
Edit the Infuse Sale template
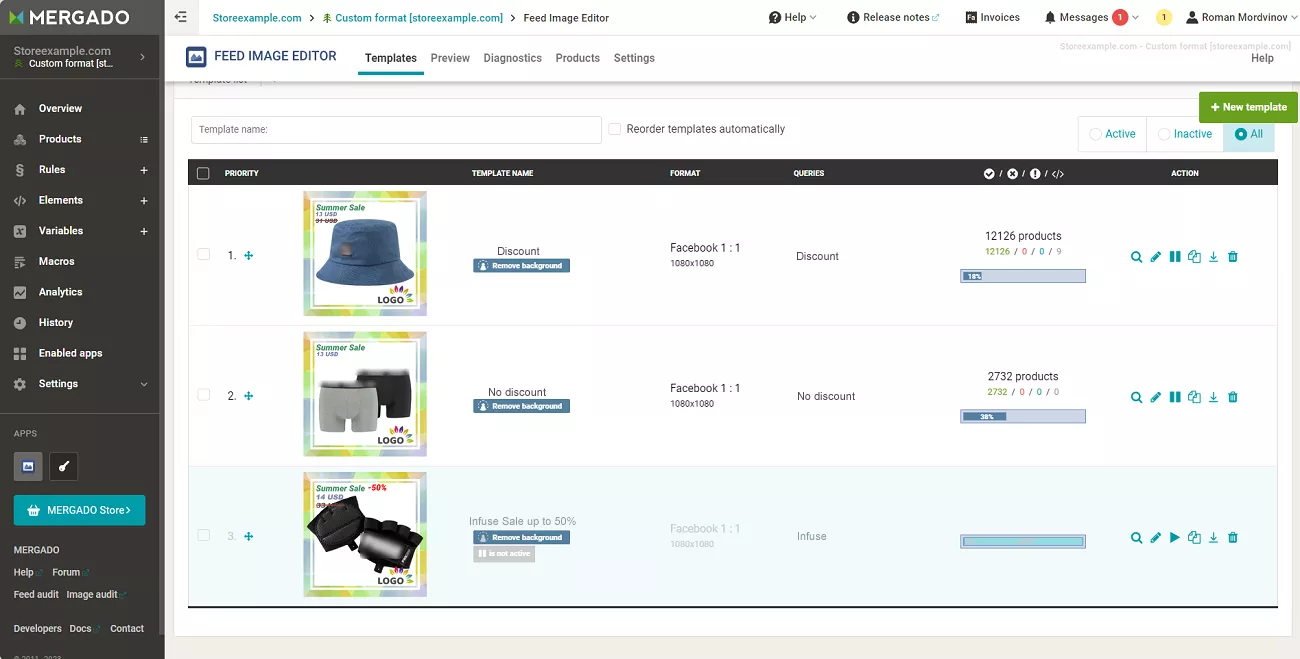(x=1155, y=538)
